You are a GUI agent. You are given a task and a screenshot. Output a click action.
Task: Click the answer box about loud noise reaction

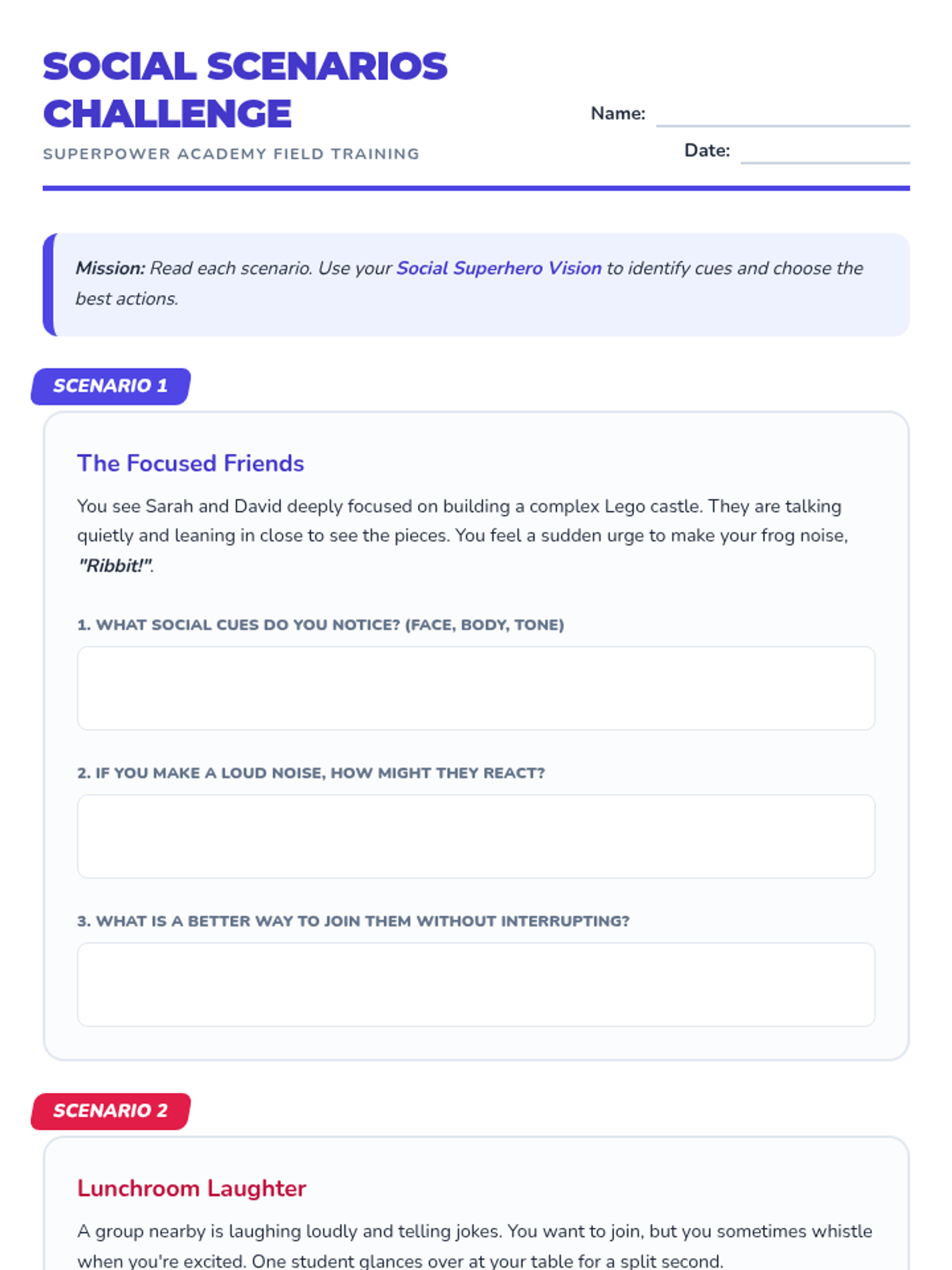tap(476, 837)
